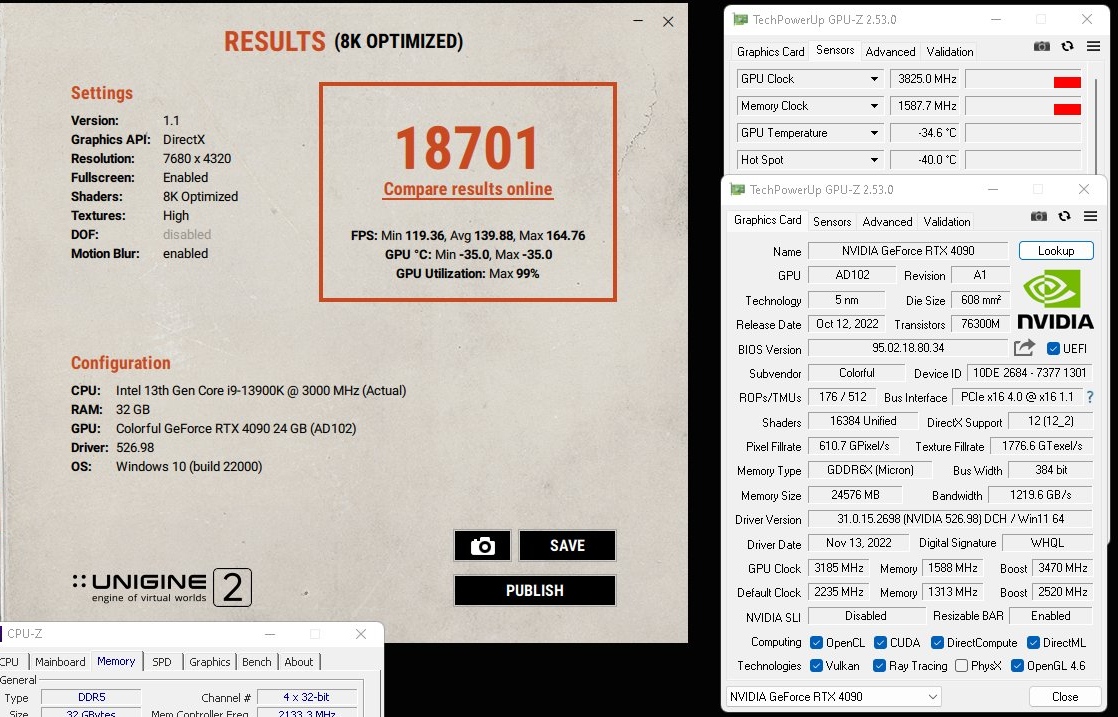This screenshot has height=717, width=1118.
Task: Toggle the Ray Tracing checkbox
Action: (x=879, y=666)
